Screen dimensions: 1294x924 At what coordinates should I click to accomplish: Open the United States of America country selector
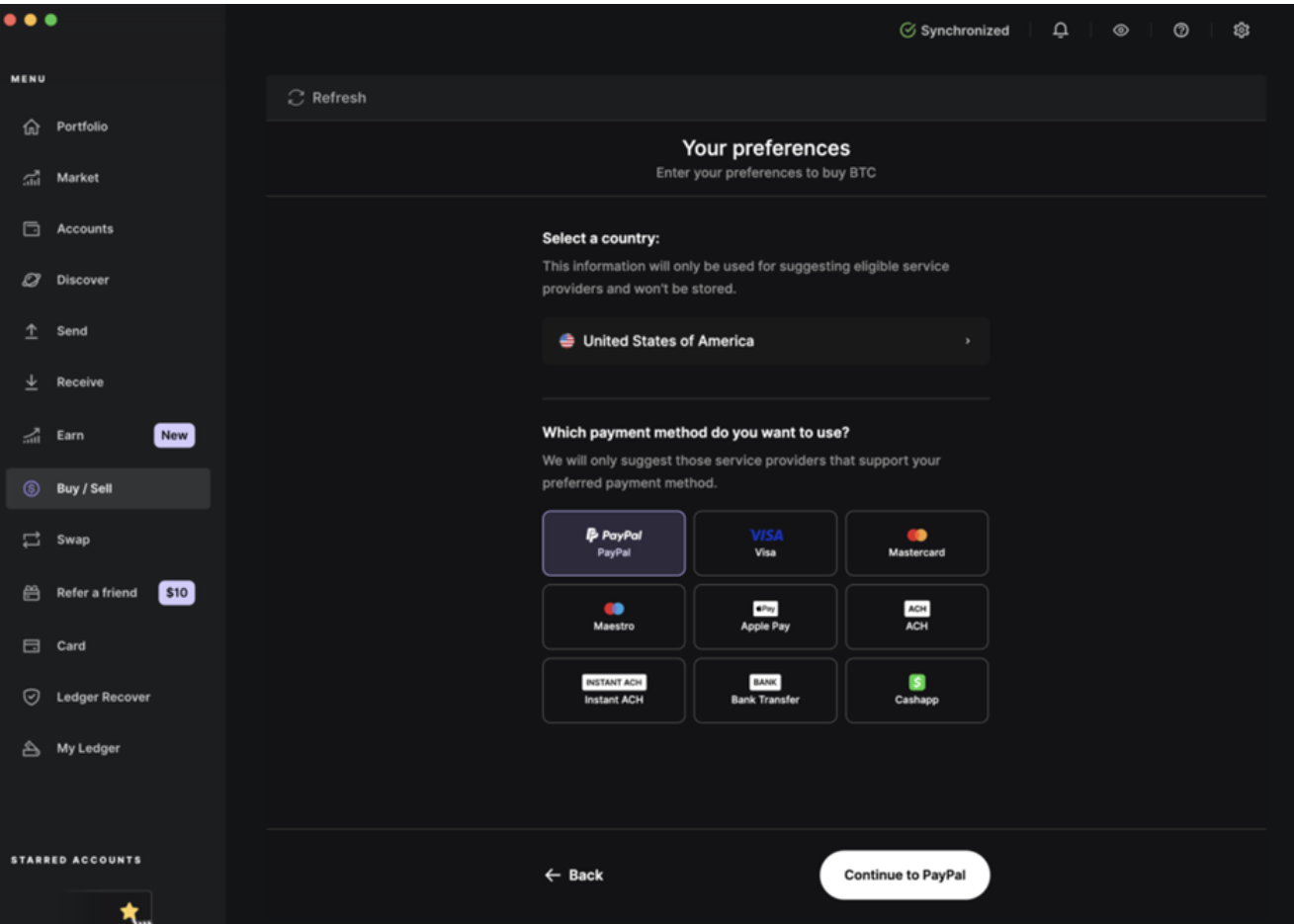coord(766,341)
